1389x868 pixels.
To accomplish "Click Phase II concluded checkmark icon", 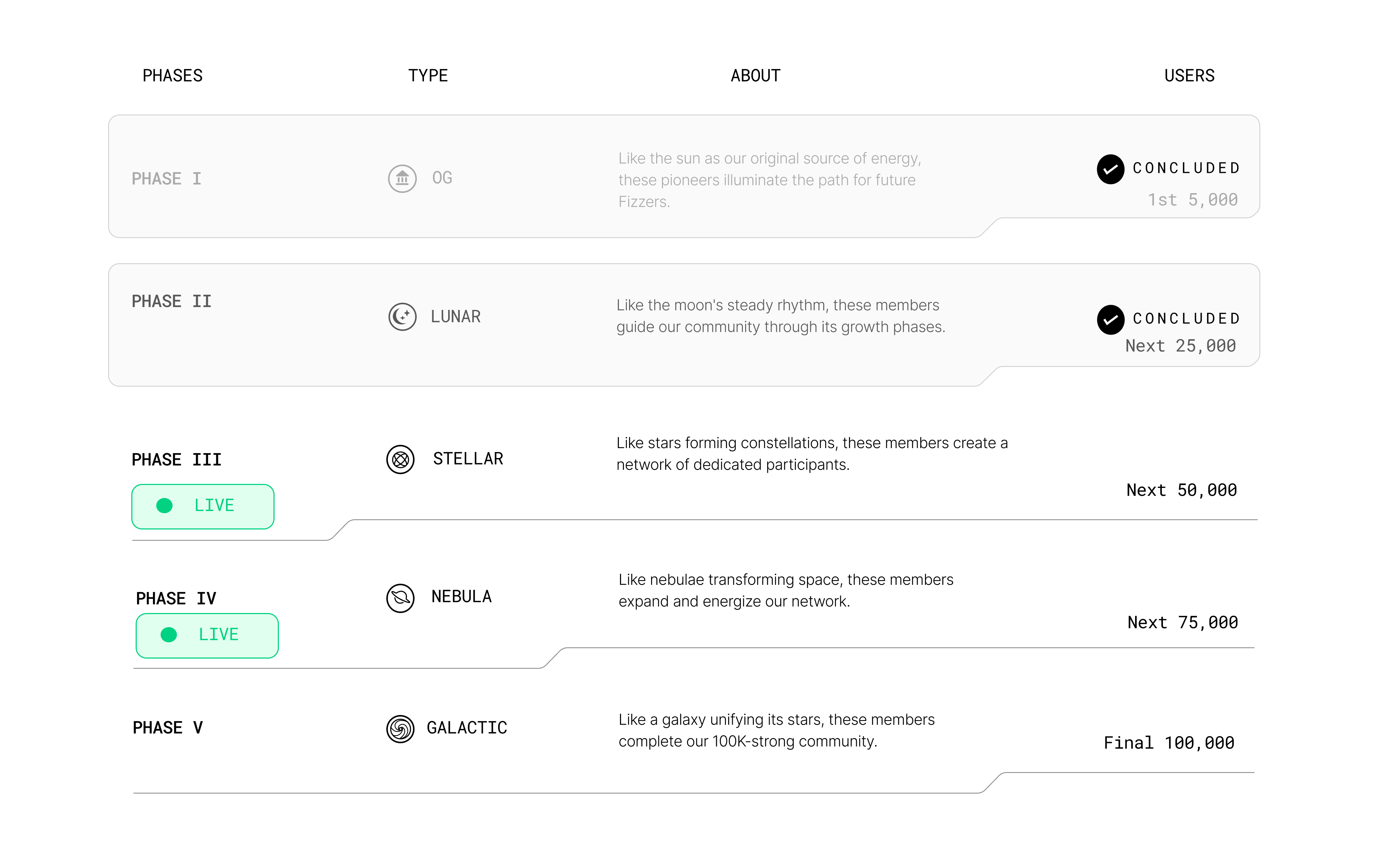I will tap(1110, 320).
